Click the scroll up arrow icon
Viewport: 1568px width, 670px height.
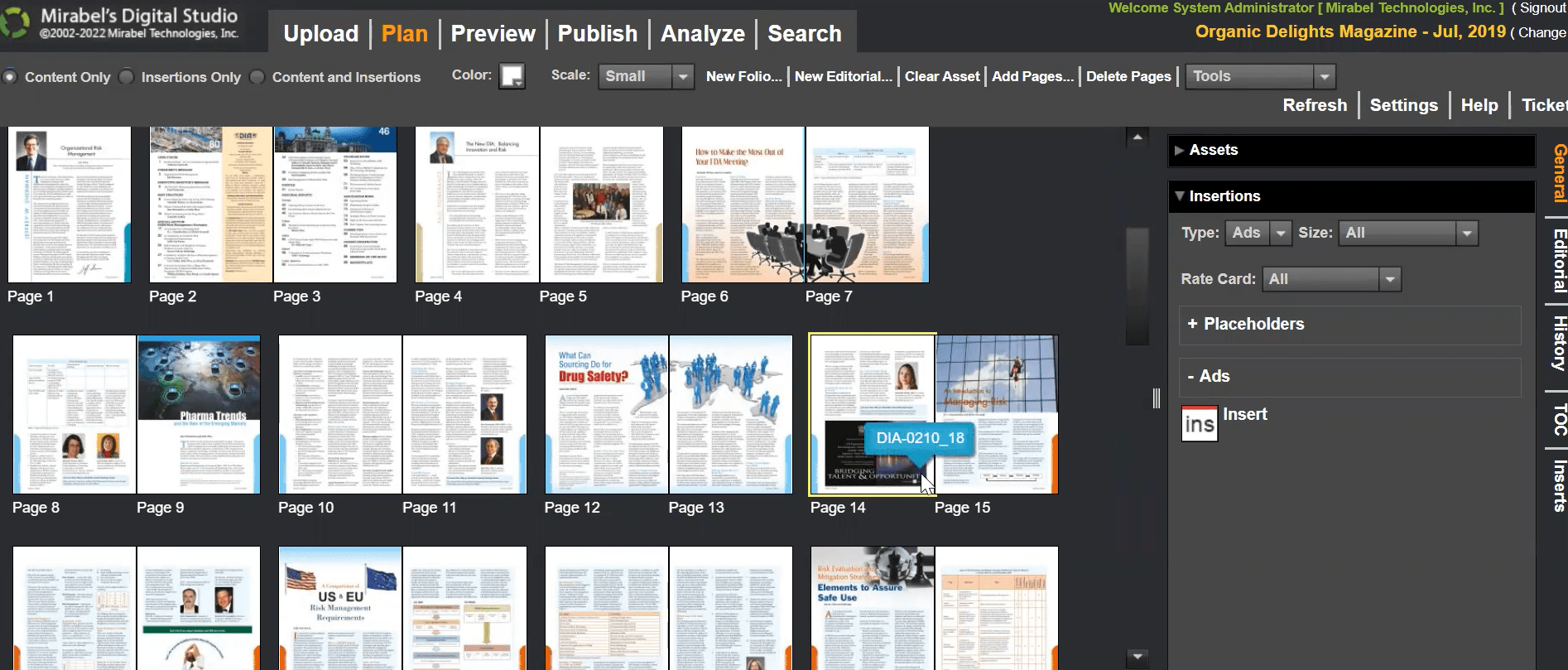click(x=1138, y=137)
